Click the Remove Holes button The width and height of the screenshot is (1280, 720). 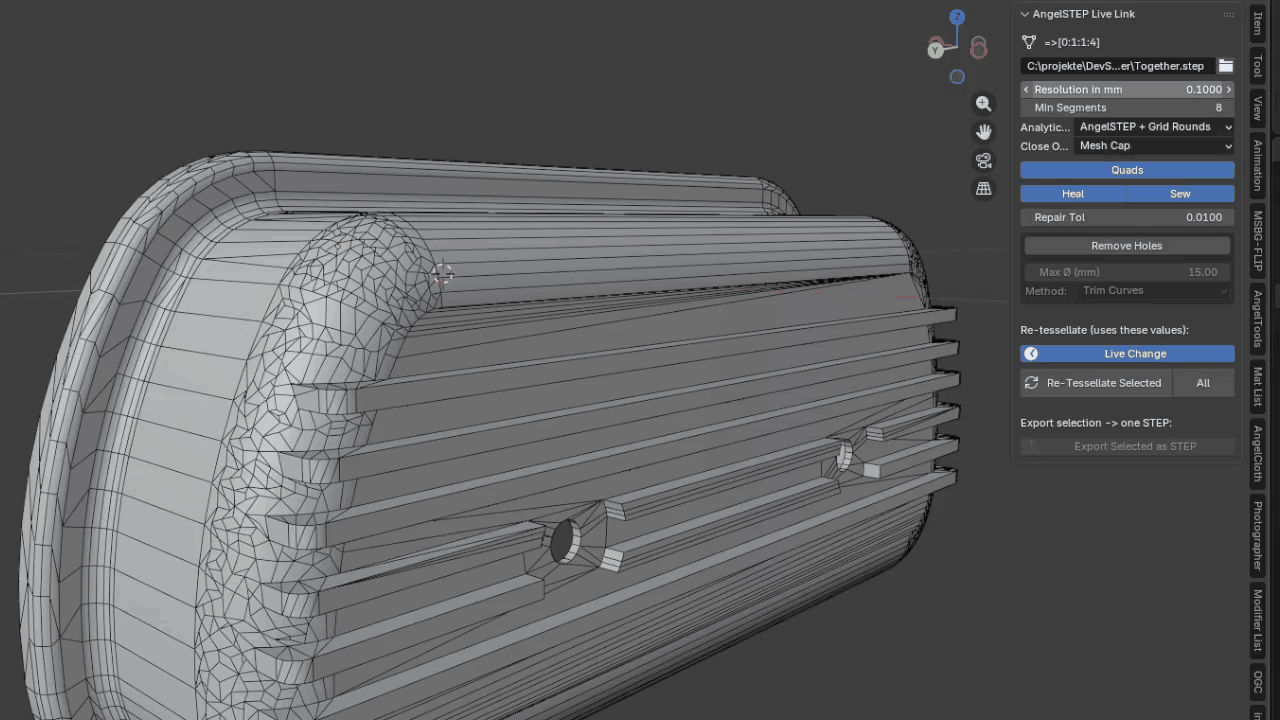pyautogui.click(x=1127, y=246)
